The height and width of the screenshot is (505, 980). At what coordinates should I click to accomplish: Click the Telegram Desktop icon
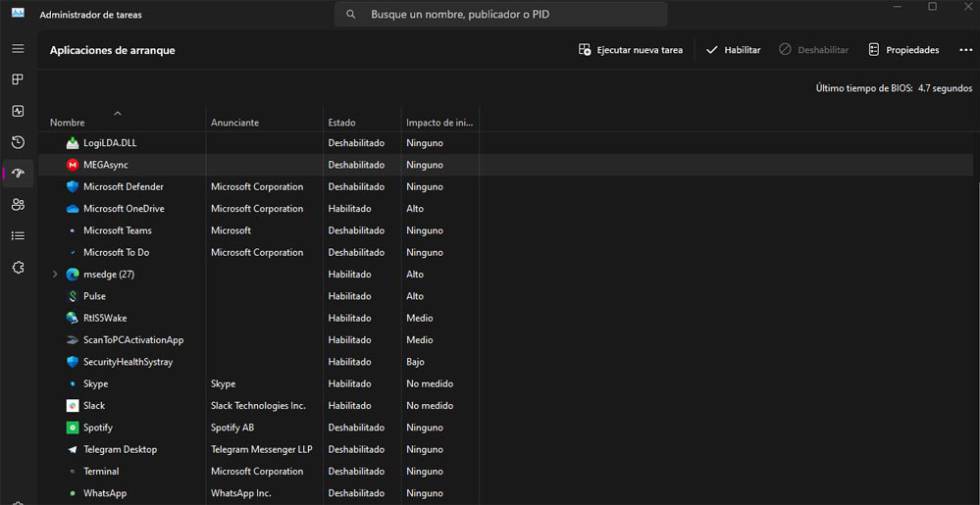click(72, 449)
